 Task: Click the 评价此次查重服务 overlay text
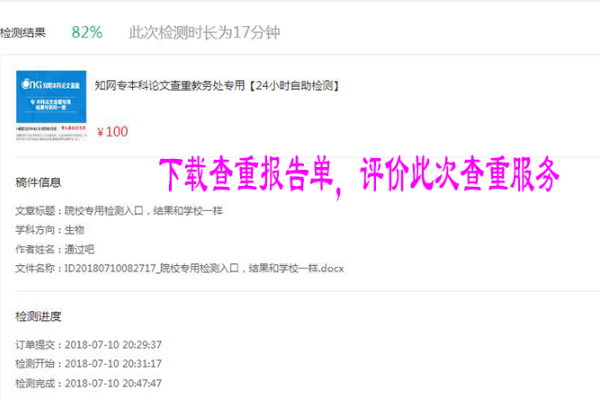460,175
